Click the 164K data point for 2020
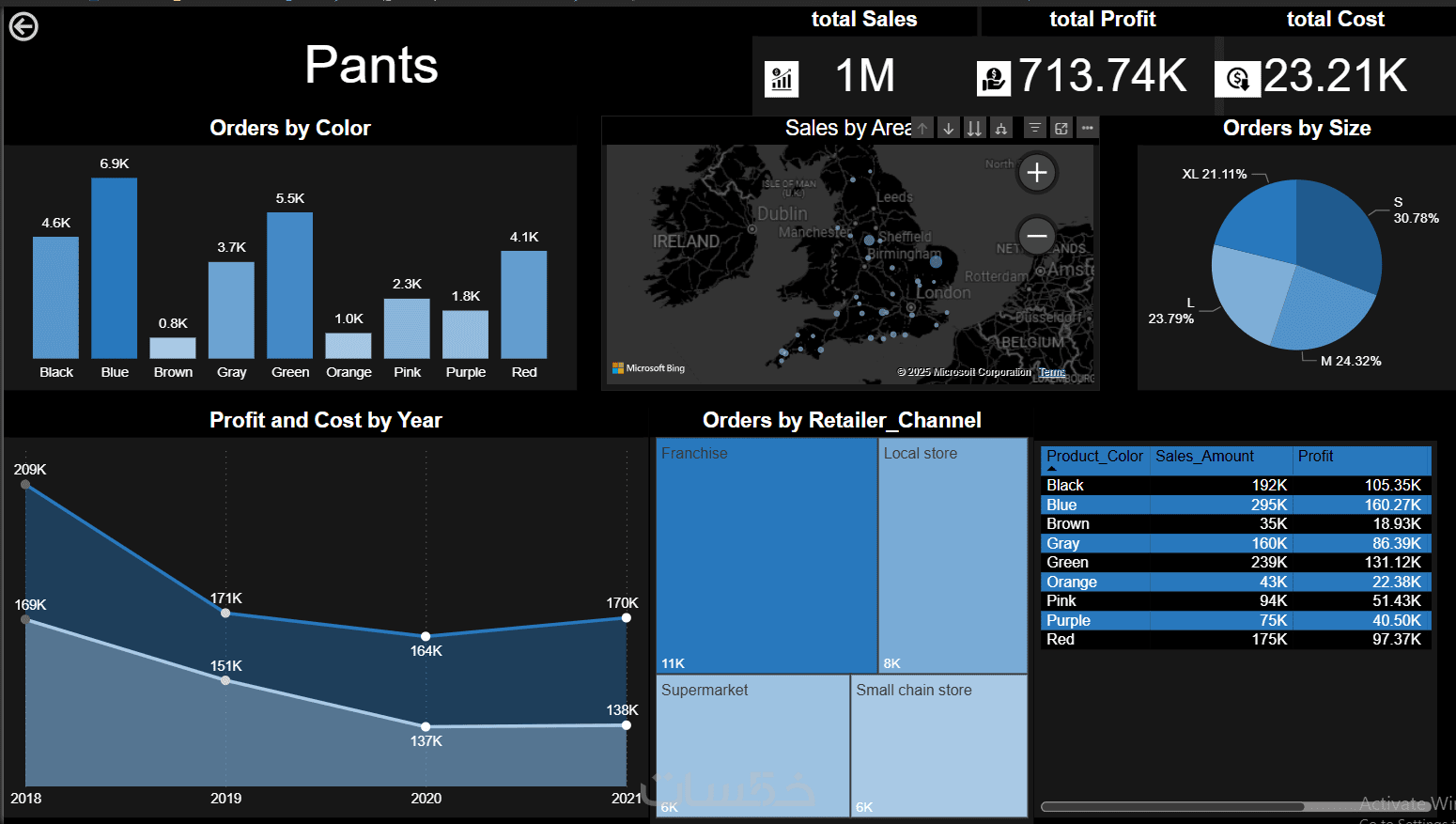Image resolution: width=1456 pixels, height=824 pixels. click(x=426, y=636)
